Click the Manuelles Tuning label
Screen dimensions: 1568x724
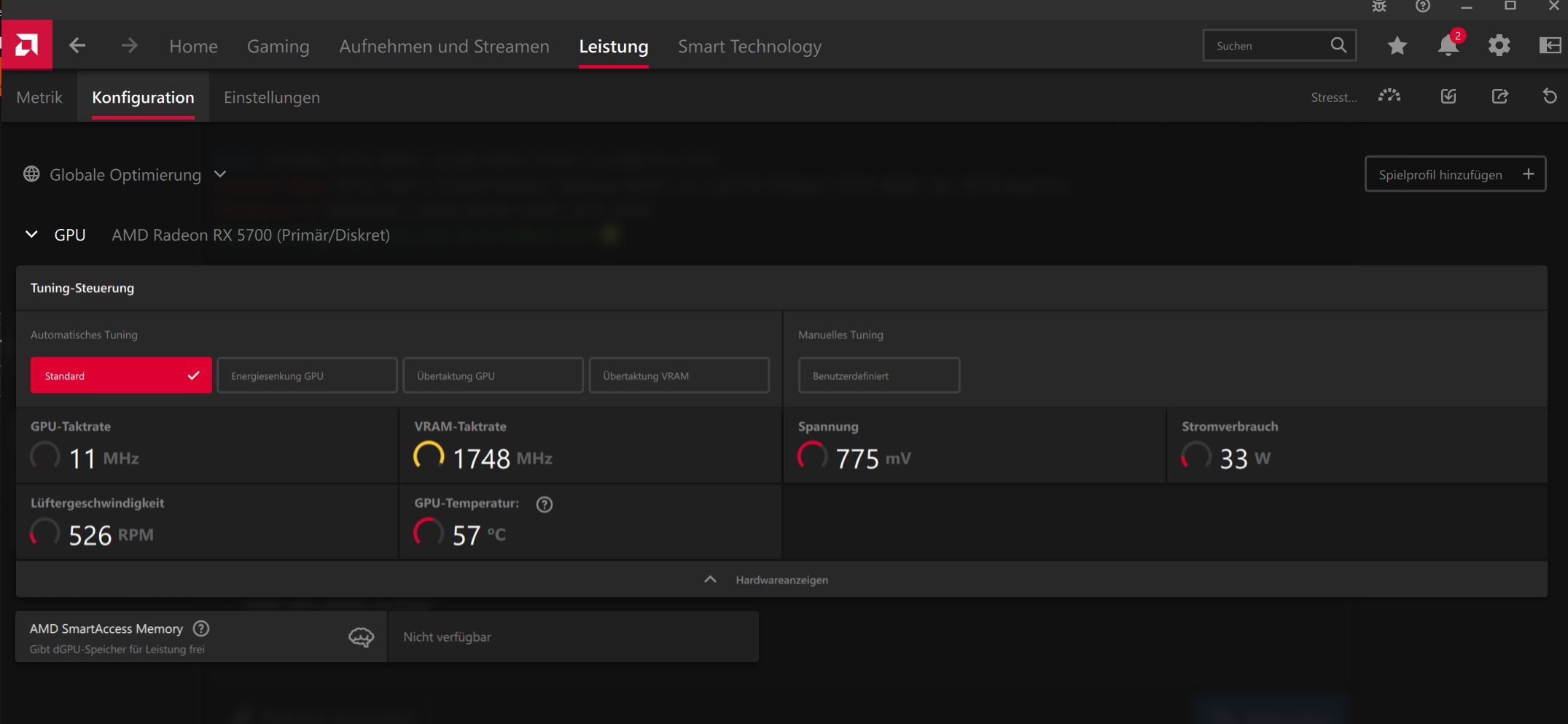click(840, 335)
